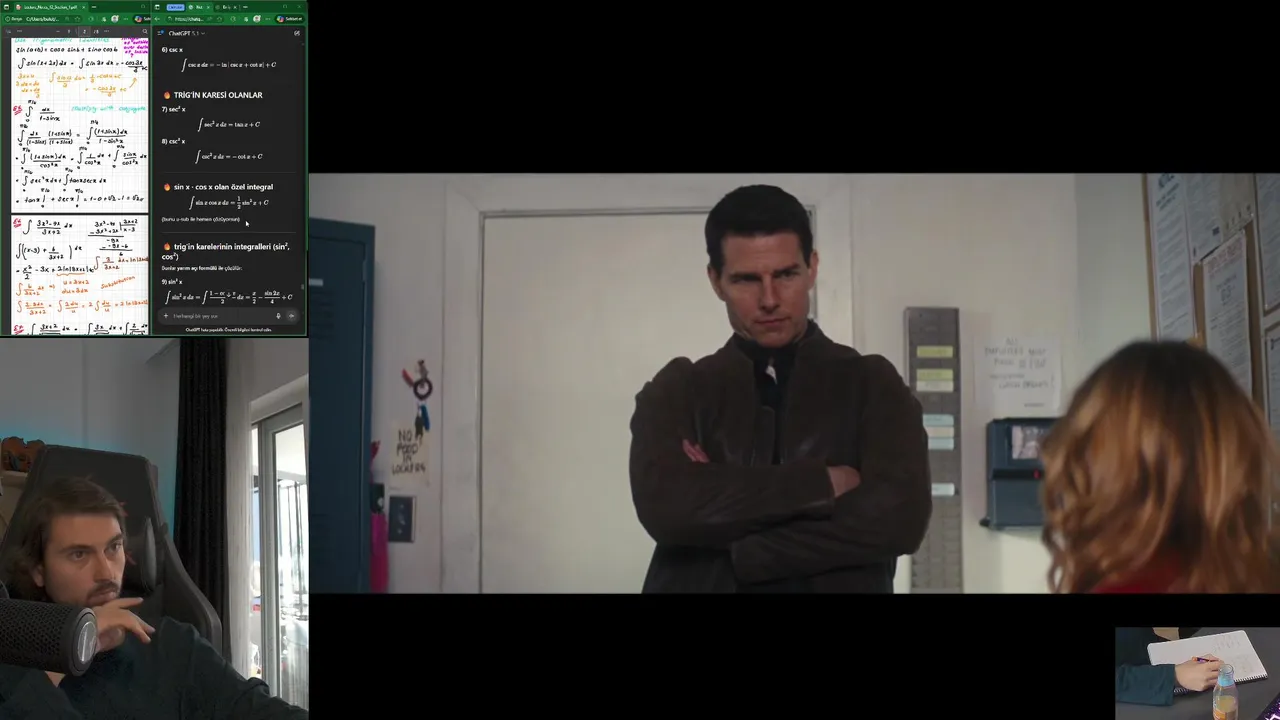
Task: Open profile avatar in PDF browser toolbar
Action: [x=115, y=19]
